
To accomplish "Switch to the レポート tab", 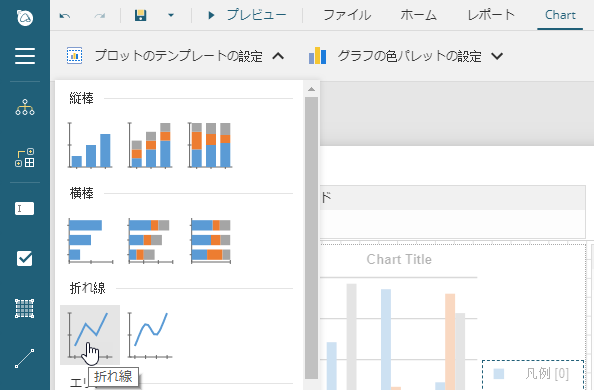I will pos(491,15).
